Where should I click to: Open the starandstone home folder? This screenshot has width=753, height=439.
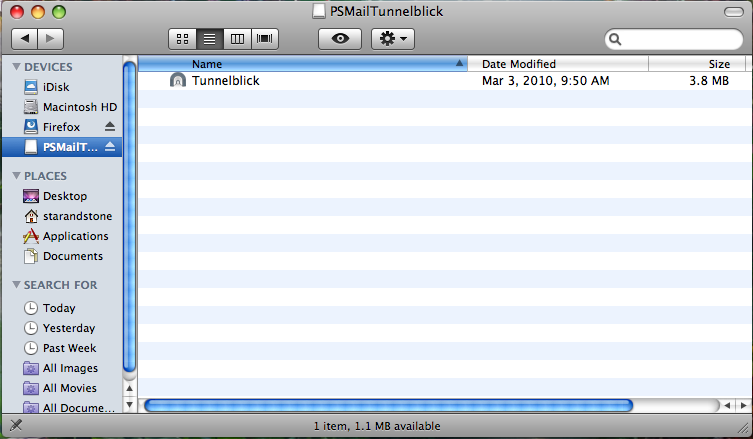(x=61, y=216)
